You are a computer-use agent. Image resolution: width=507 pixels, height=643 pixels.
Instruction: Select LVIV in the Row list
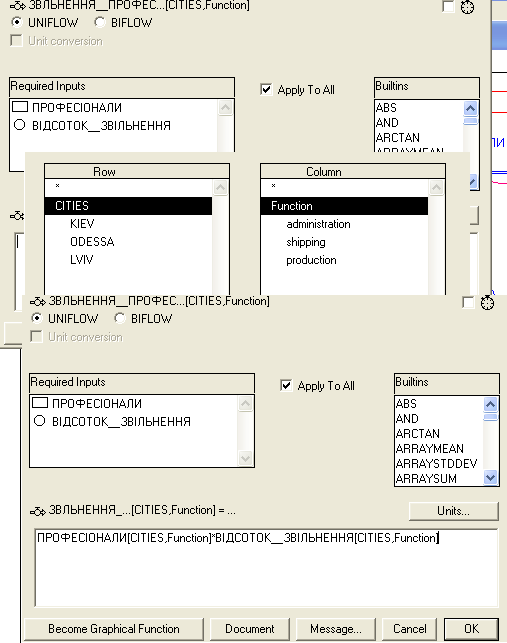pos(81,260)
